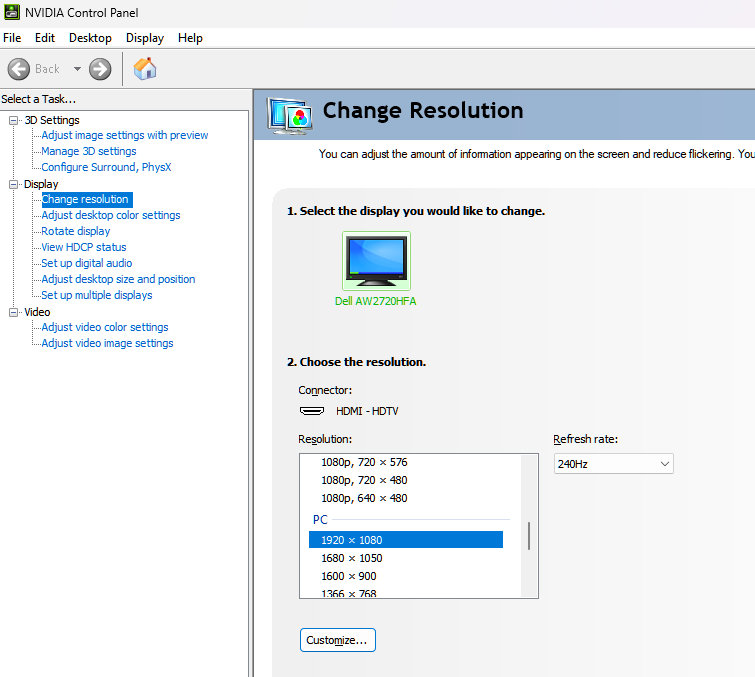Click the Forward arrow button

(x=100, y=69)
